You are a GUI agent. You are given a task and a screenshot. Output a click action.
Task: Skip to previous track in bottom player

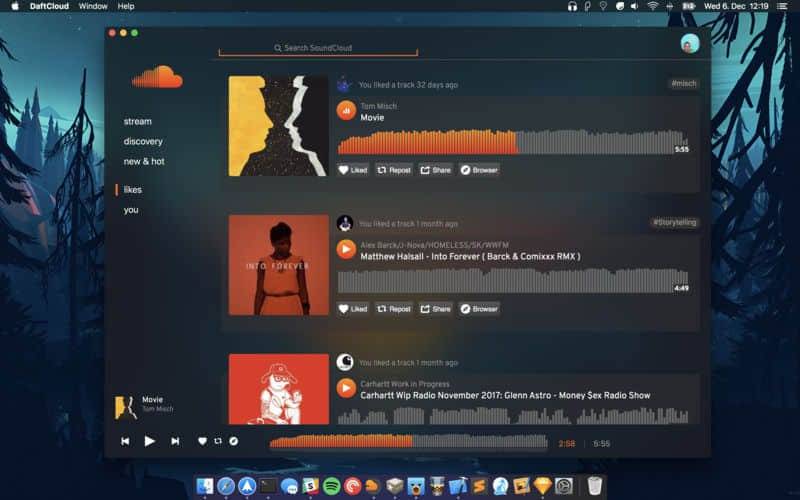pos(125,441)
